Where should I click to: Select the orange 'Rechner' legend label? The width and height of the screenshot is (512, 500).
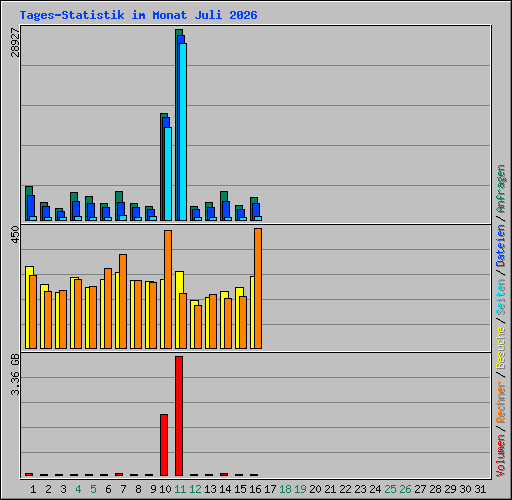click(501, 402)
